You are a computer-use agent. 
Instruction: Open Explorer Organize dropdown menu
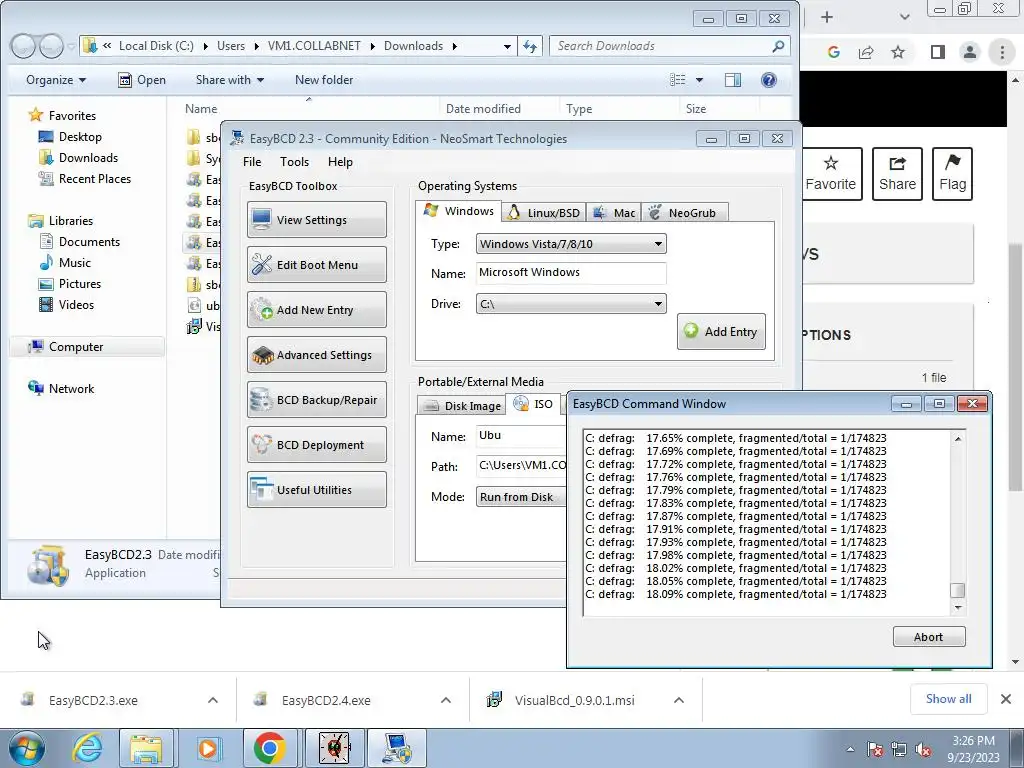pos(56,80)
